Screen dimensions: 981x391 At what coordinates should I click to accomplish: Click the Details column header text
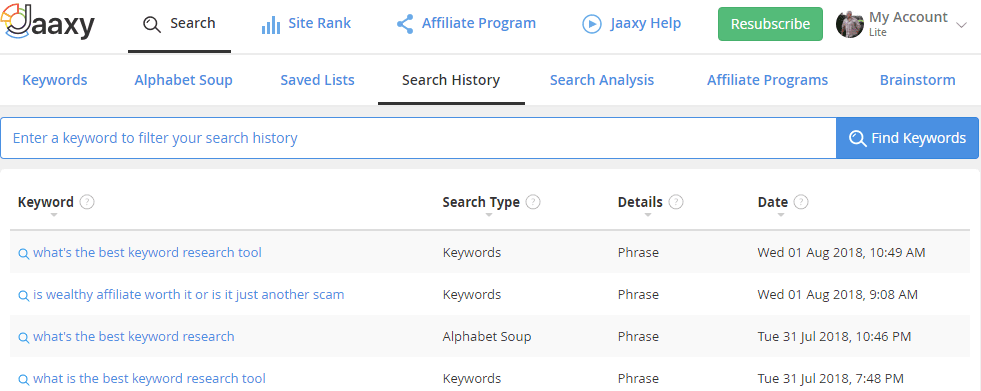640,202
